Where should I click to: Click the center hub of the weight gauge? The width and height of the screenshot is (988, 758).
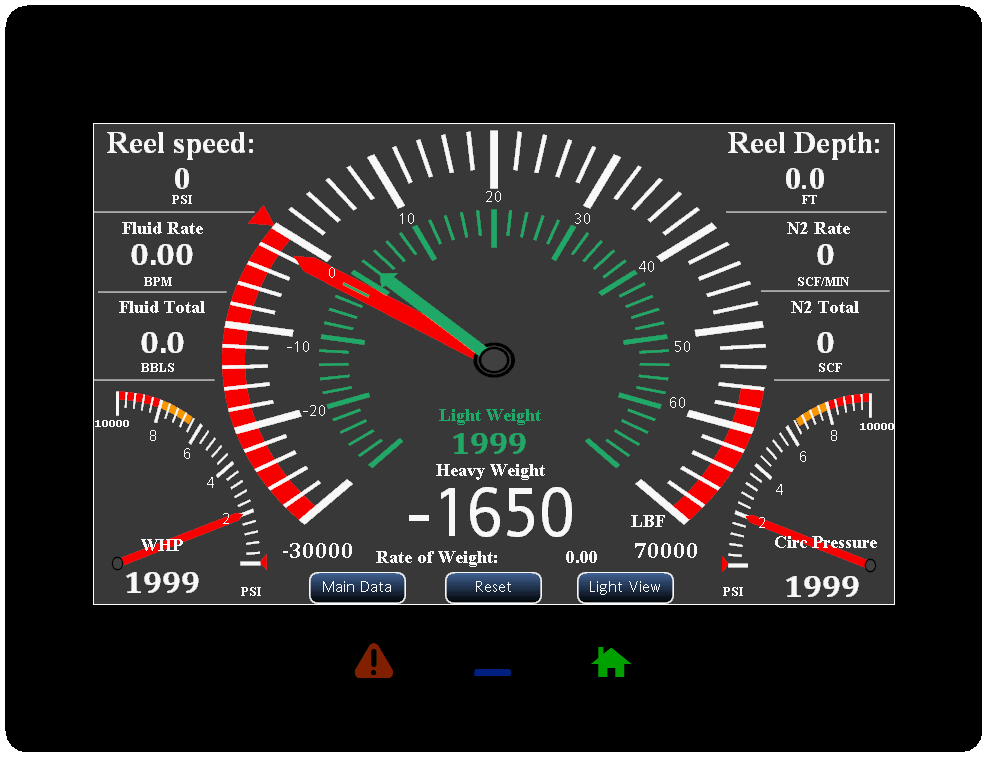click(x=493, y=360)
